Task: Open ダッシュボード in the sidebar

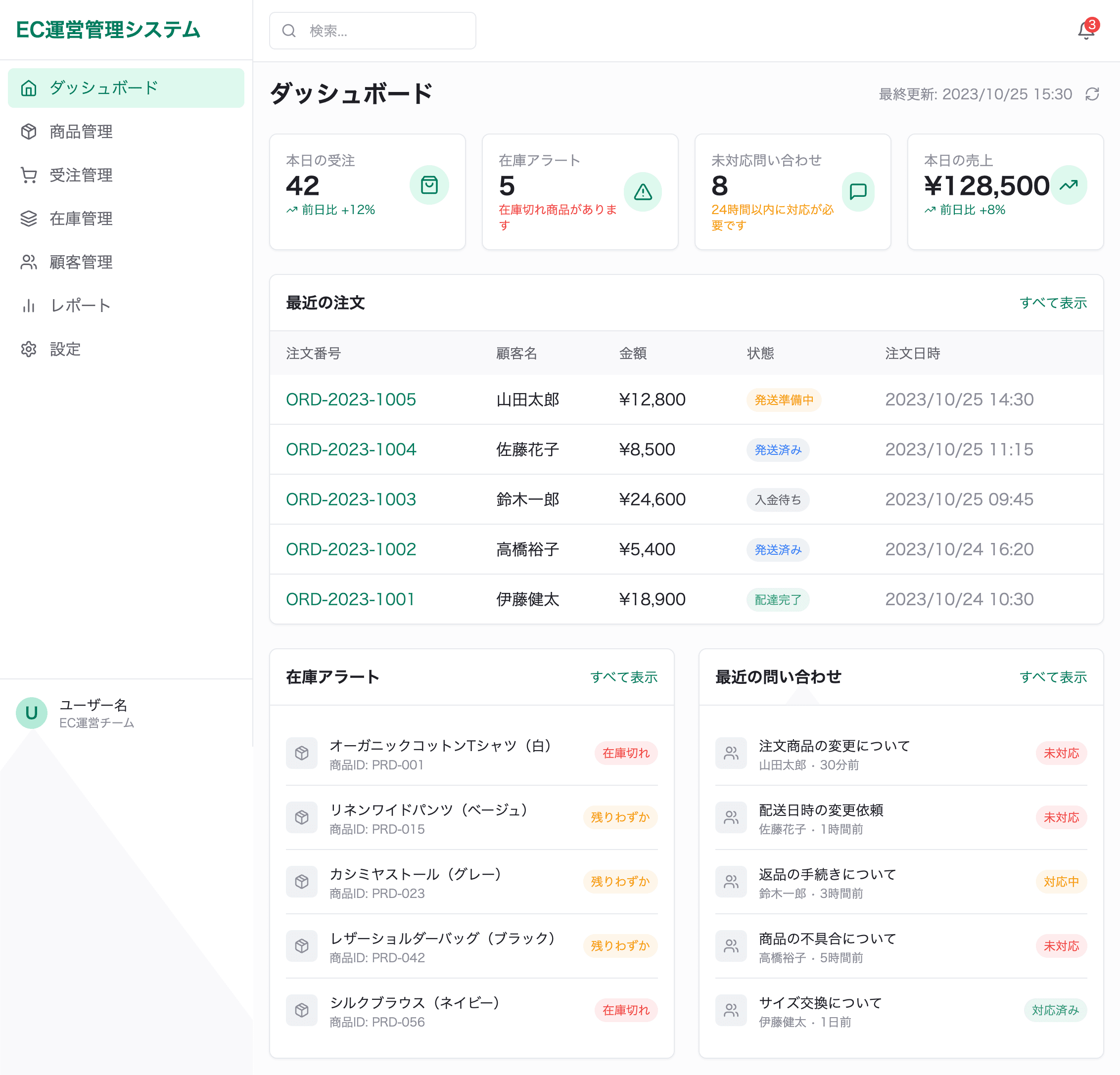Action: 126,88
